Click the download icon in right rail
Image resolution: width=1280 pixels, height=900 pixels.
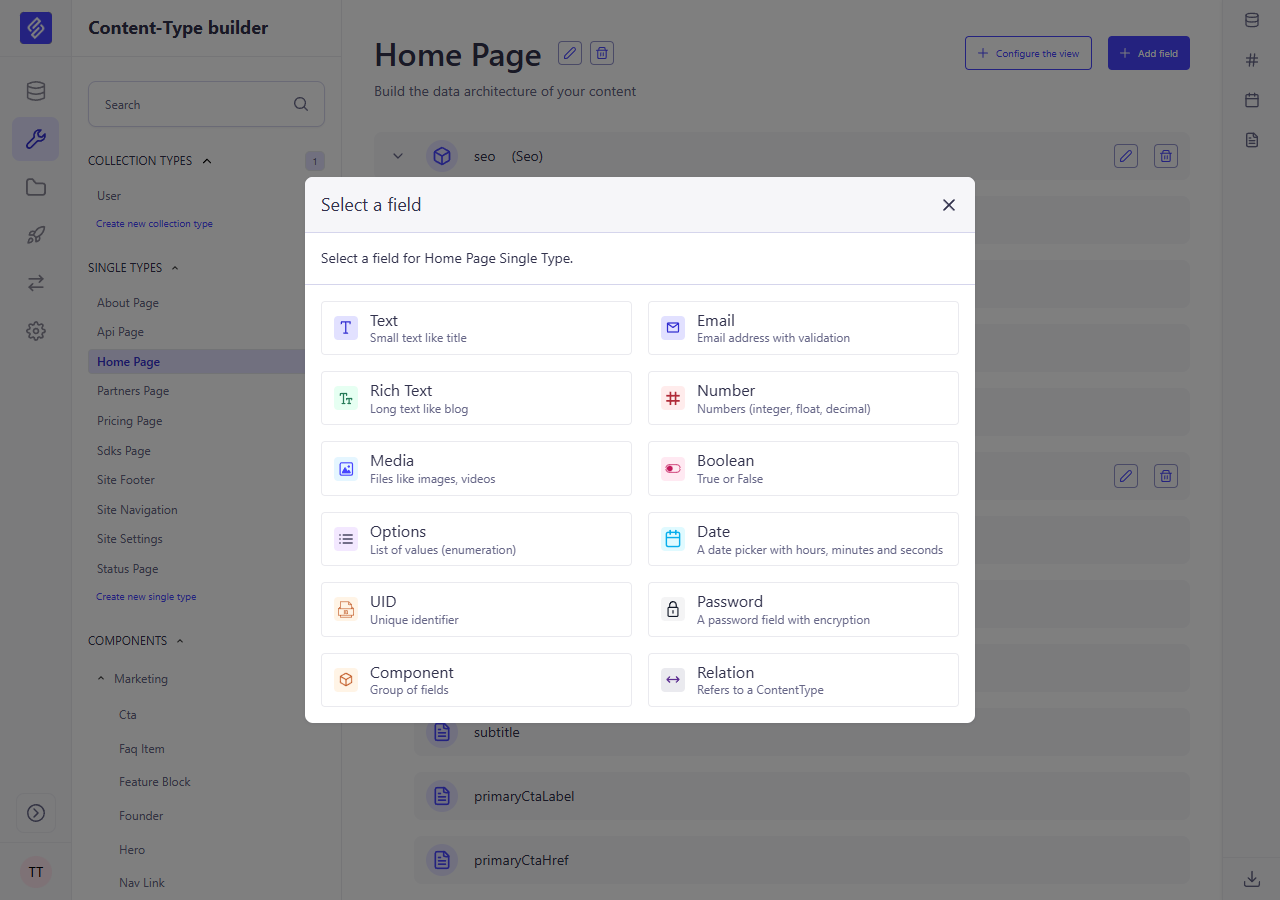click(x=1252, y=879)
